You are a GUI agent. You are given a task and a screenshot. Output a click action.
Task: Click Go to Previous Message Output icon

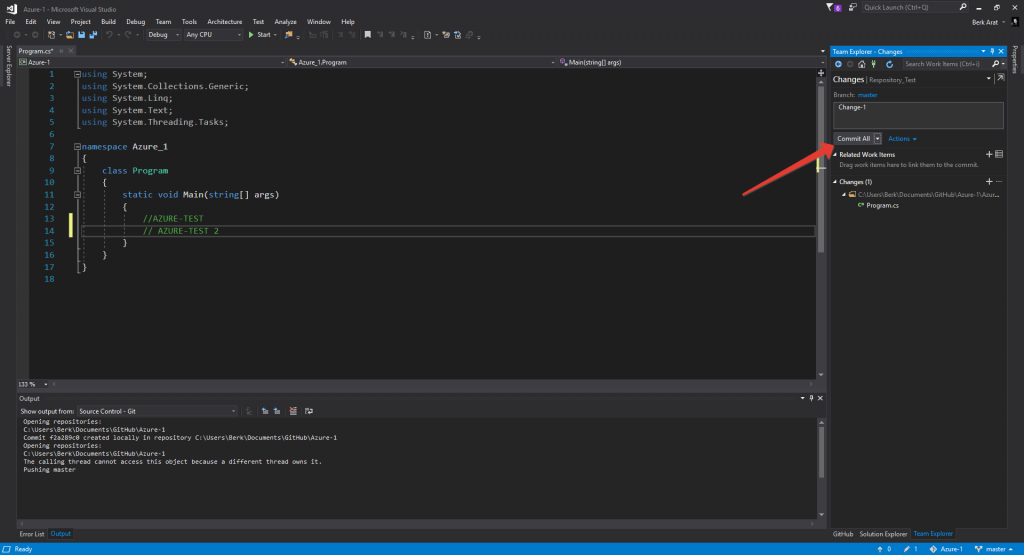pos(265,411)
